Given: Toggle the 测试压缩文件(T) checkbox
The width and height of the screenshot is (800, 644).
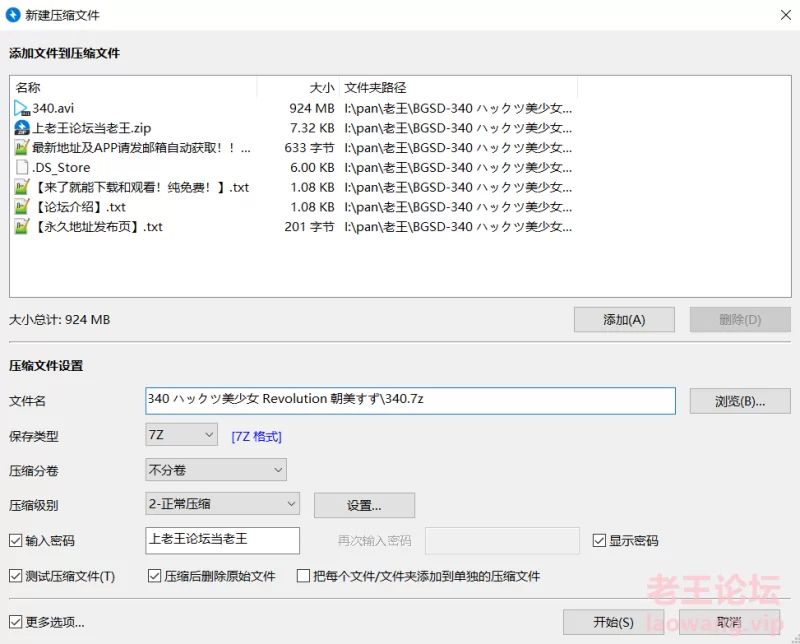Looking at the screenshot, I should (x=15, y=576).
